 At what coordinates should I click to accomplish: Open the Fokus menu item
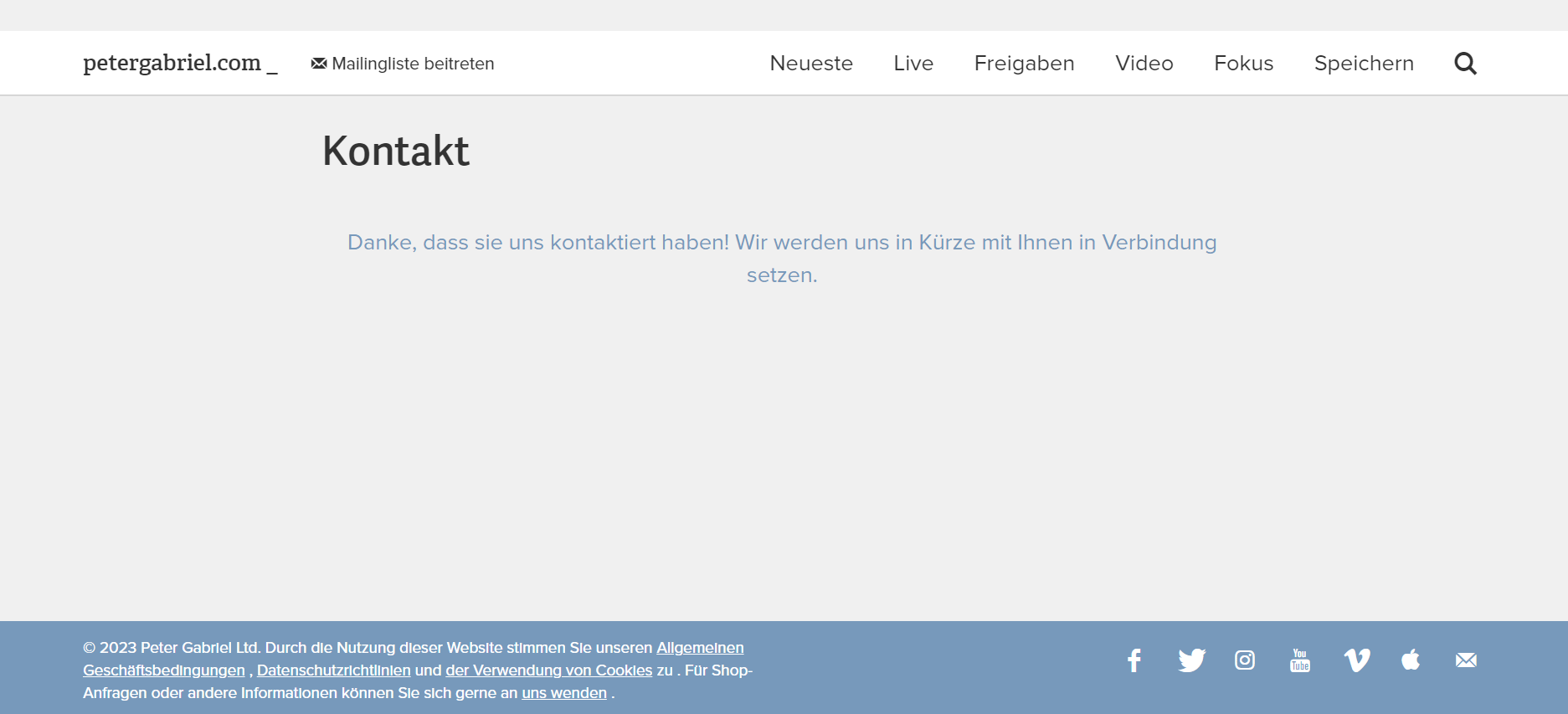(x=1243, y=64)
